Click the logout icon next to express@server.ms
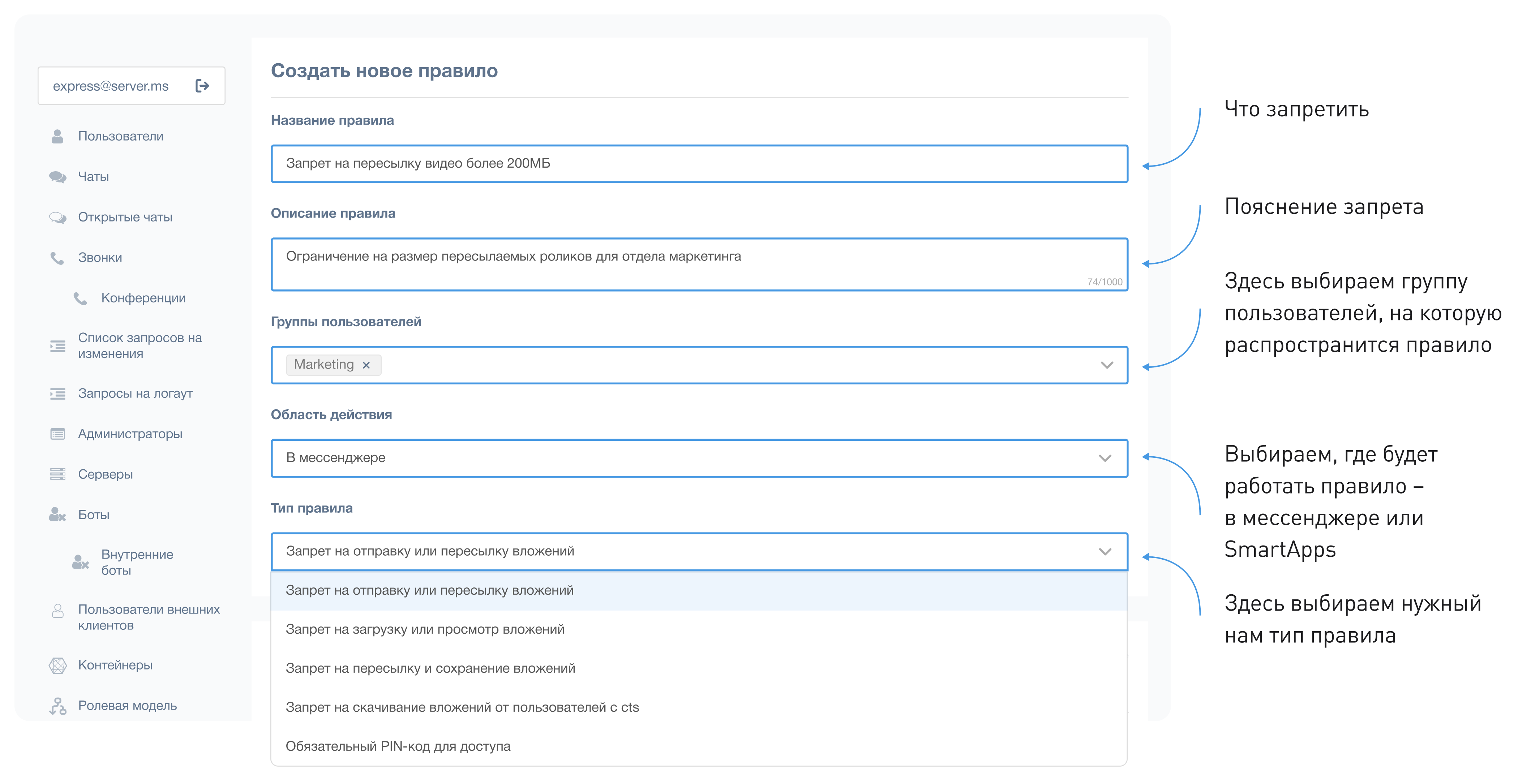Screen dimensions: 1518x784 coord(202,86)
